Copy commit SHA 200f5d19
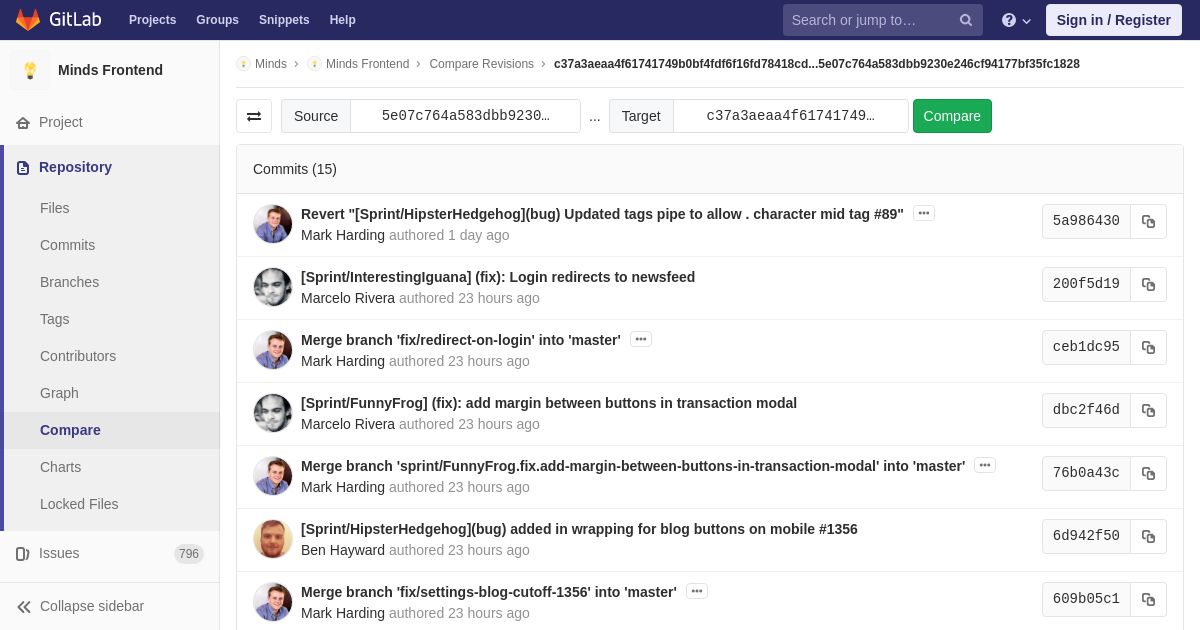Viewport: 1200px width, 630px height. (x=1148, y=284)
